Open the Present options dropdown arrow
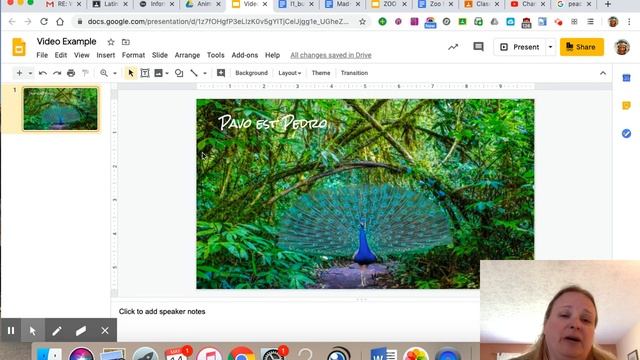 coord(550,47)
